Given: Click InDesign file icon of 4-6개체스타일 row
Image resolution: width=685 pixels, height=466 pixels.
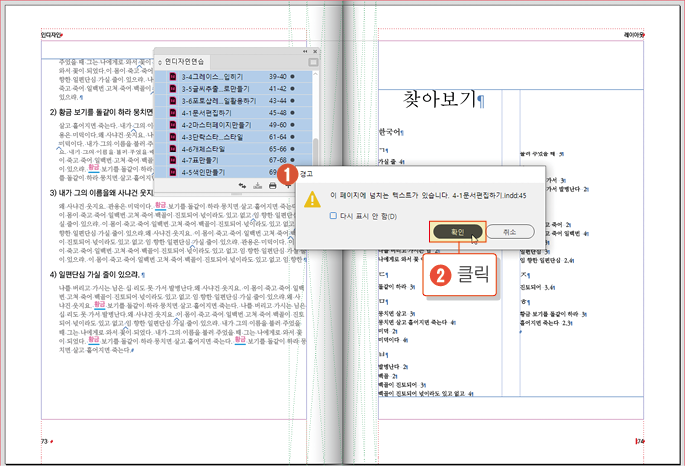Looking at the screenshot, I should click(173, 149).
